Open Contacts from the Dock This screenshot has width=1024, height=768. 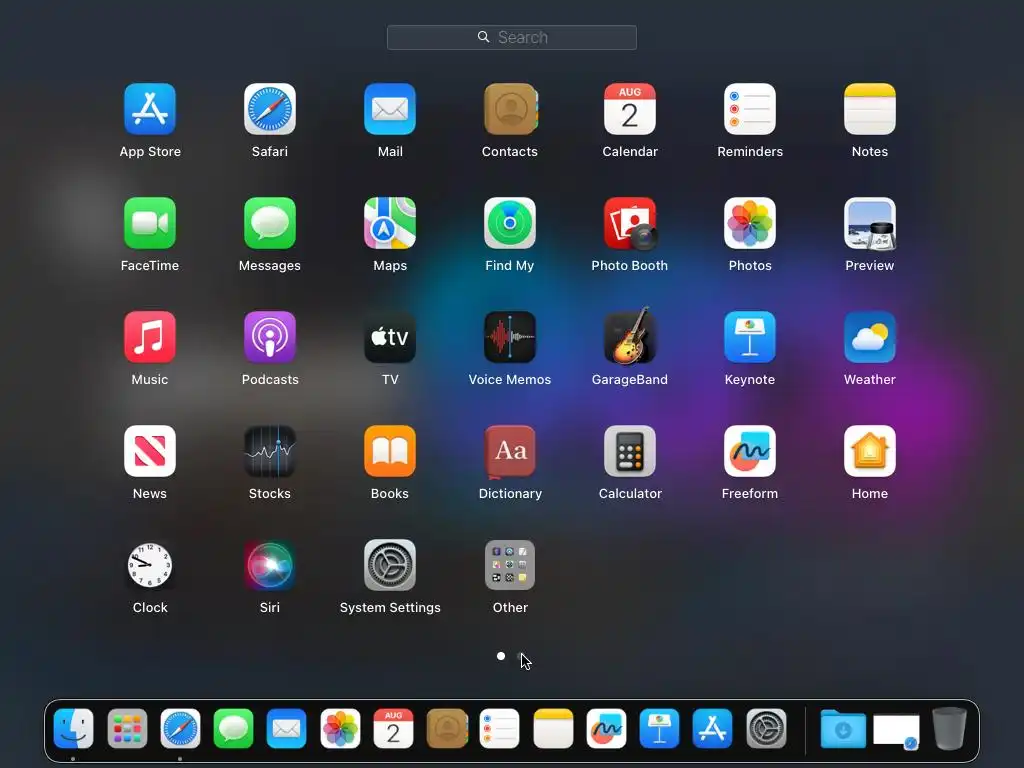(447, 728)
